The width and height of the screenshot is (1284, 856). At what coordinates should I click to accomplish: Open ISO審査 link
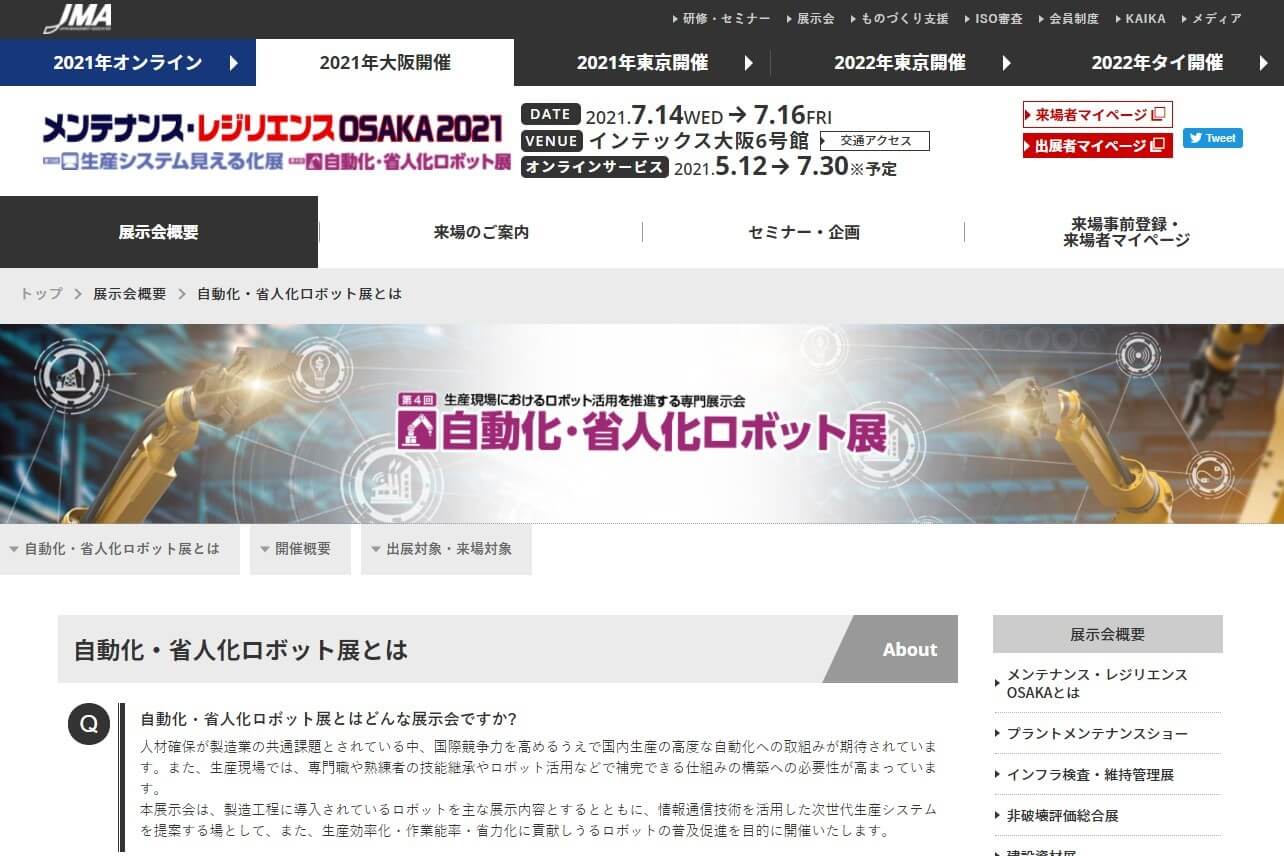pyautogui.click(x=993, y=18)
